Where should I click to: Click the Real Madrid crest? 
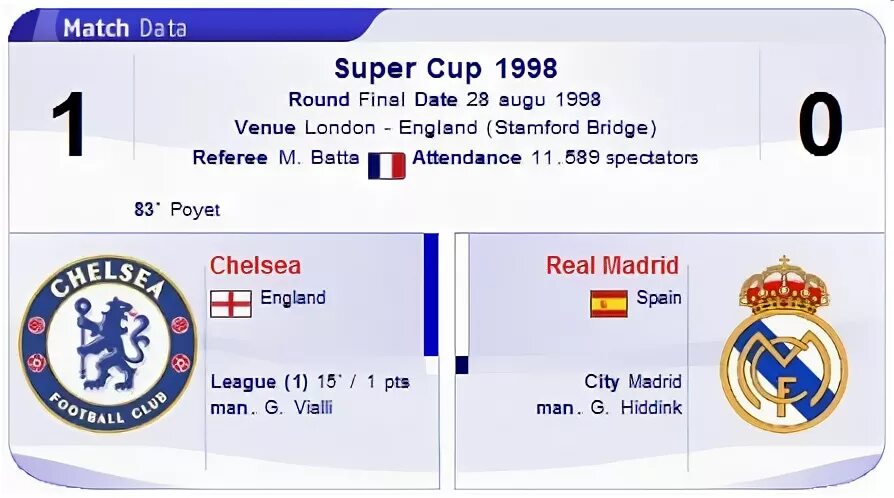point(785,344)
